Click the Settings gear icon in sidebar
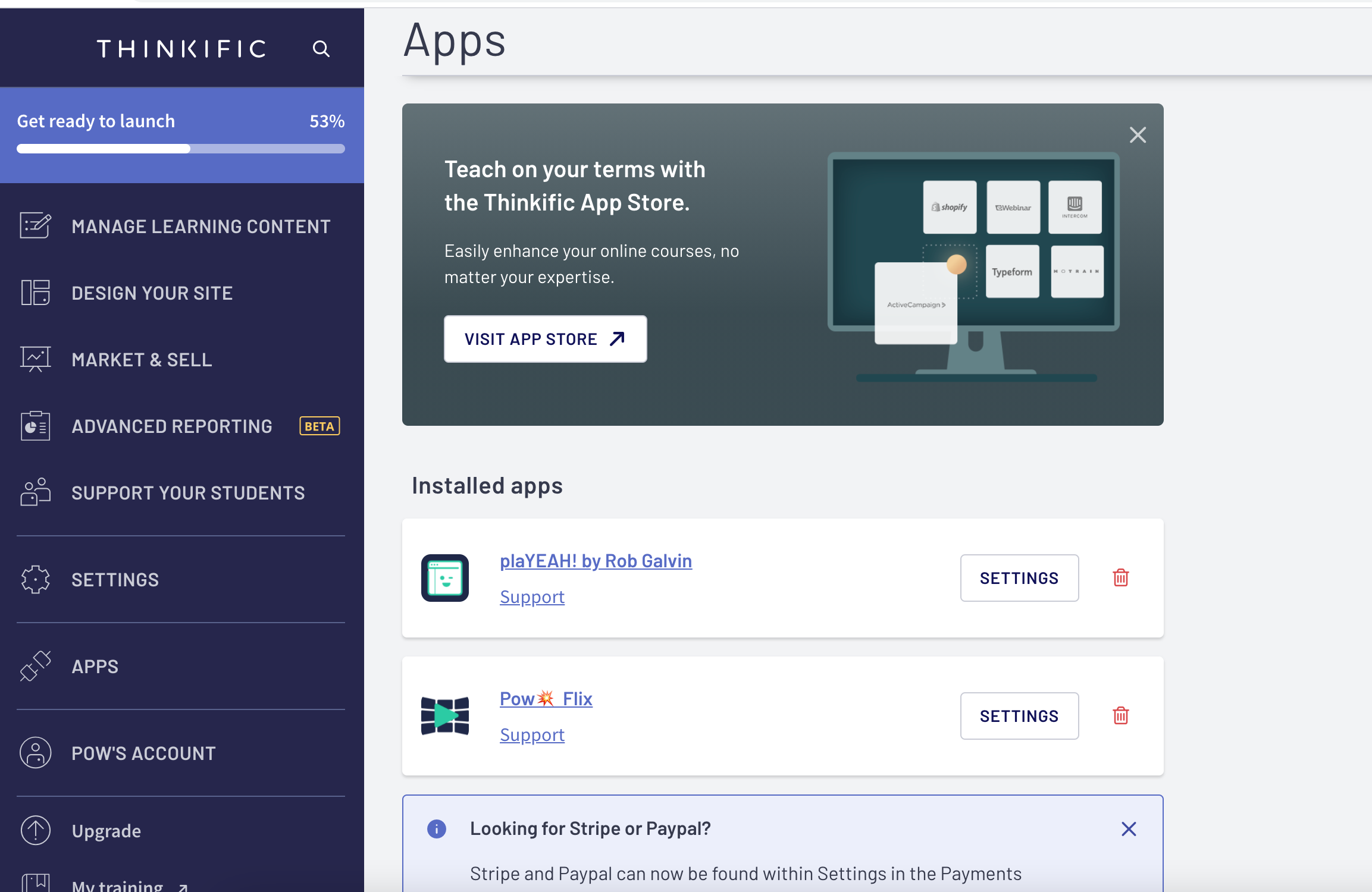The image size is (1372, 892). 35,579
